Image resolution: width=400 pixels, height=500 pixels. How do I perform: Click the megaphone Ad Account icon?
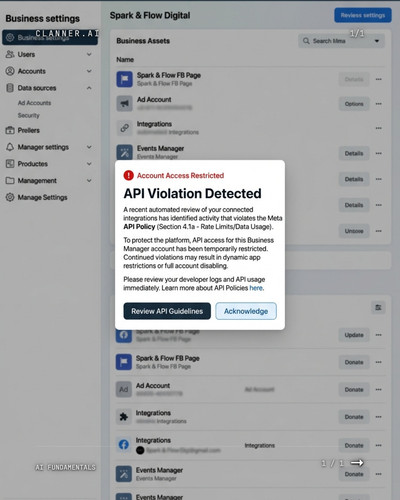[124, 104]
